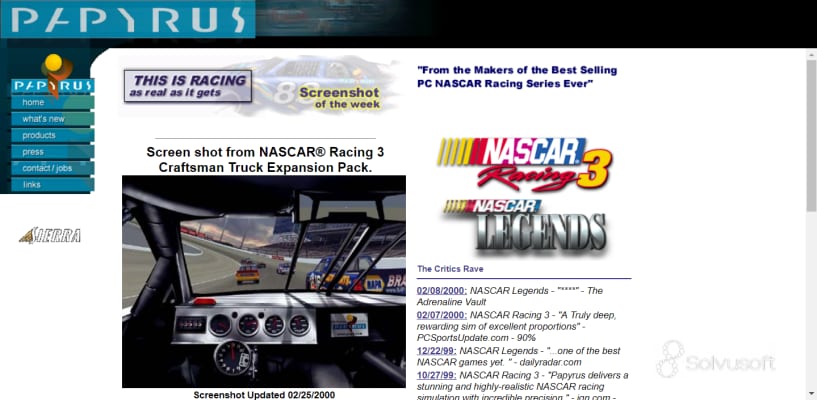Select the press menu item
Image resolution: width=817 pixels, height=400 pixels.
(33, 152)
